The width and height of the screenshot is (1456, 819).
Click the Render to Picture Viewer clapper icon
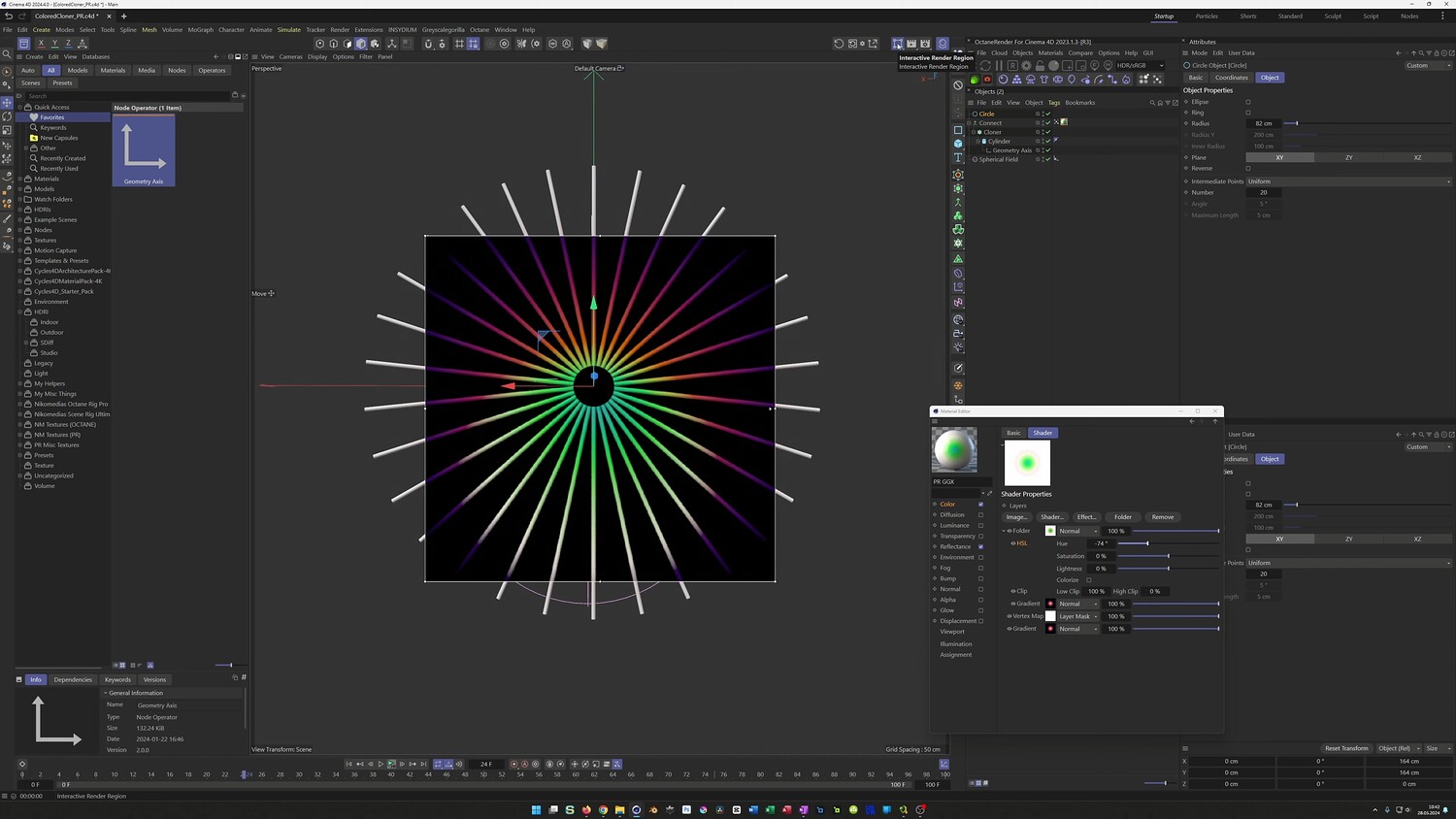[x=911, y=44]
